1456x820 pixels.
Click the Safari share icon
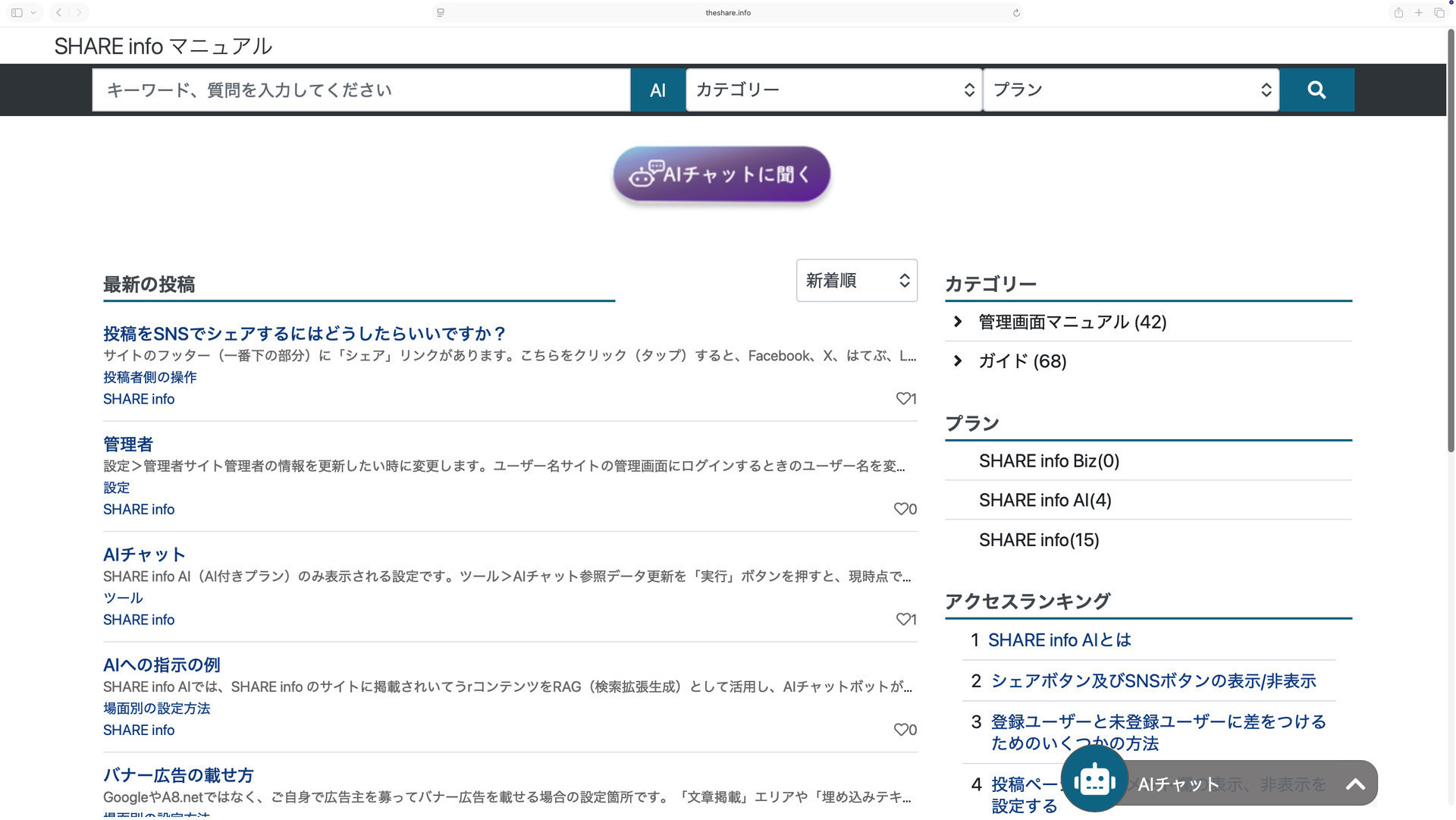click(x=1398, y=12)
